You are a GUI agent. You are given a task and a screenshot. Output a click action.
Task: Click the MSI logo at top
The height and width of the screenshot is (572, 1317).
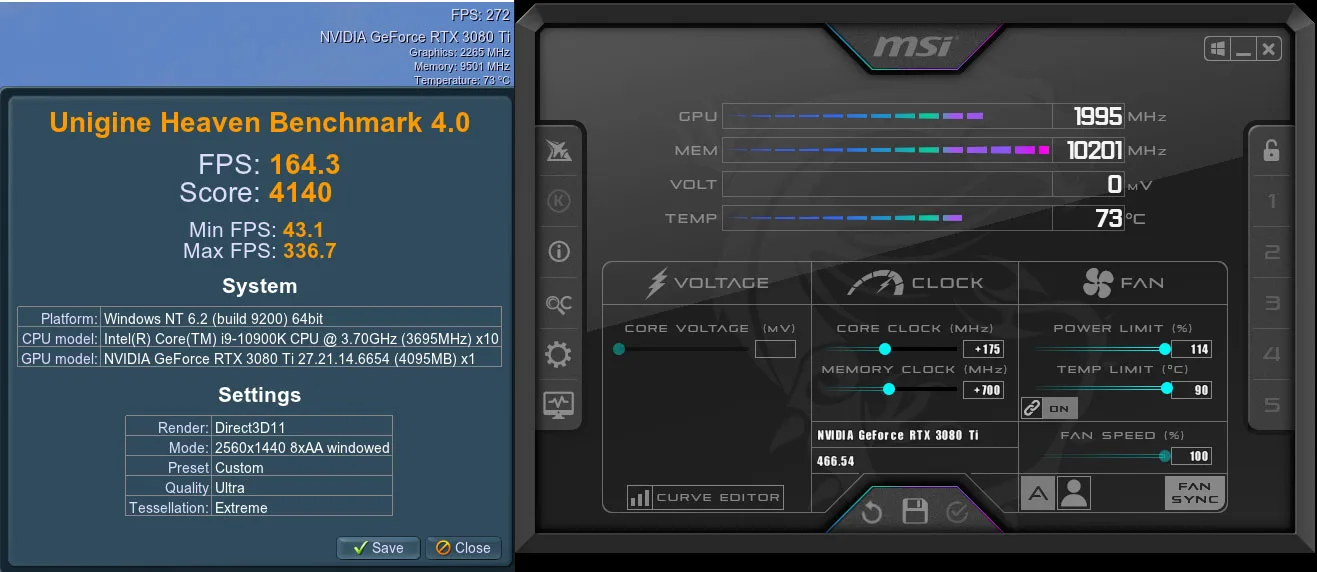pos(914,48)
